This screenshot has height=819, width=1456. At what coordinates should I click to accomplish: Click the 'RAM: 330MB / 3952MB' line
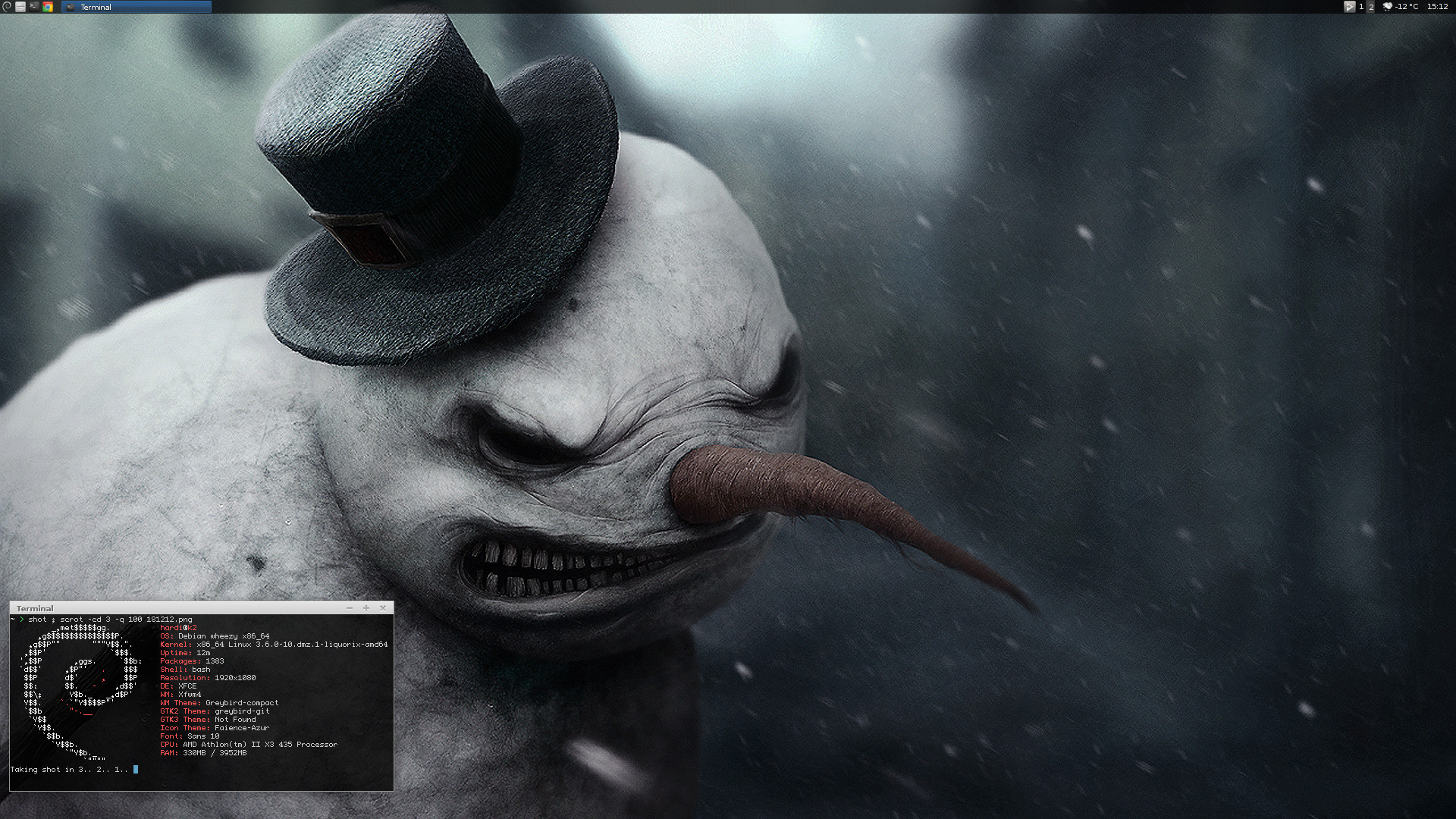[203, 753]
